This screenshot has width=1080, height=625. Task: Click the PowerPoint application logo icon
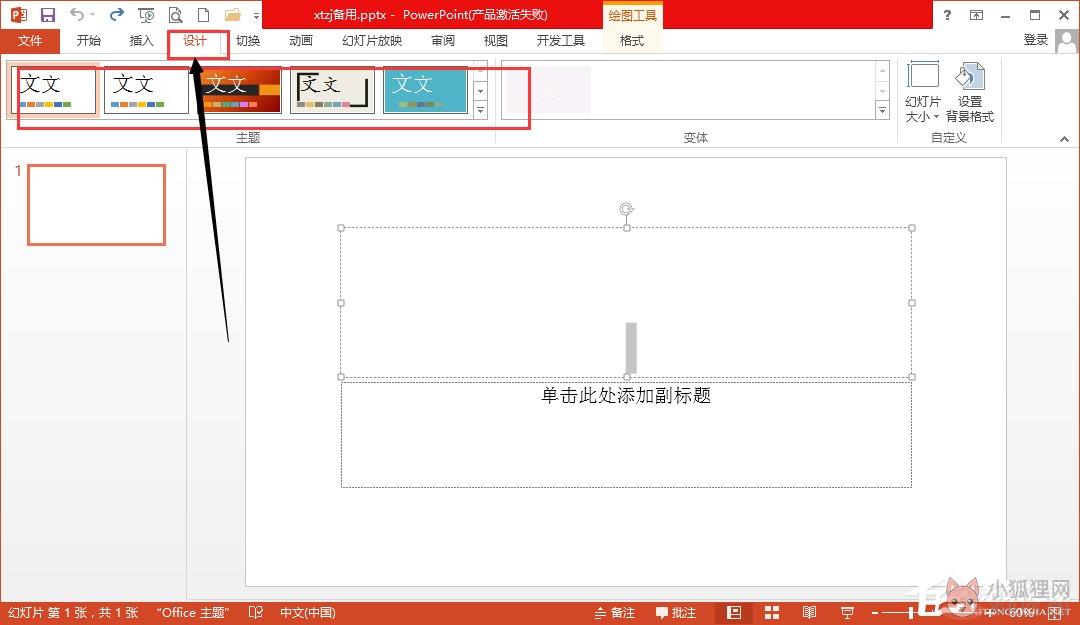[18, 14]
